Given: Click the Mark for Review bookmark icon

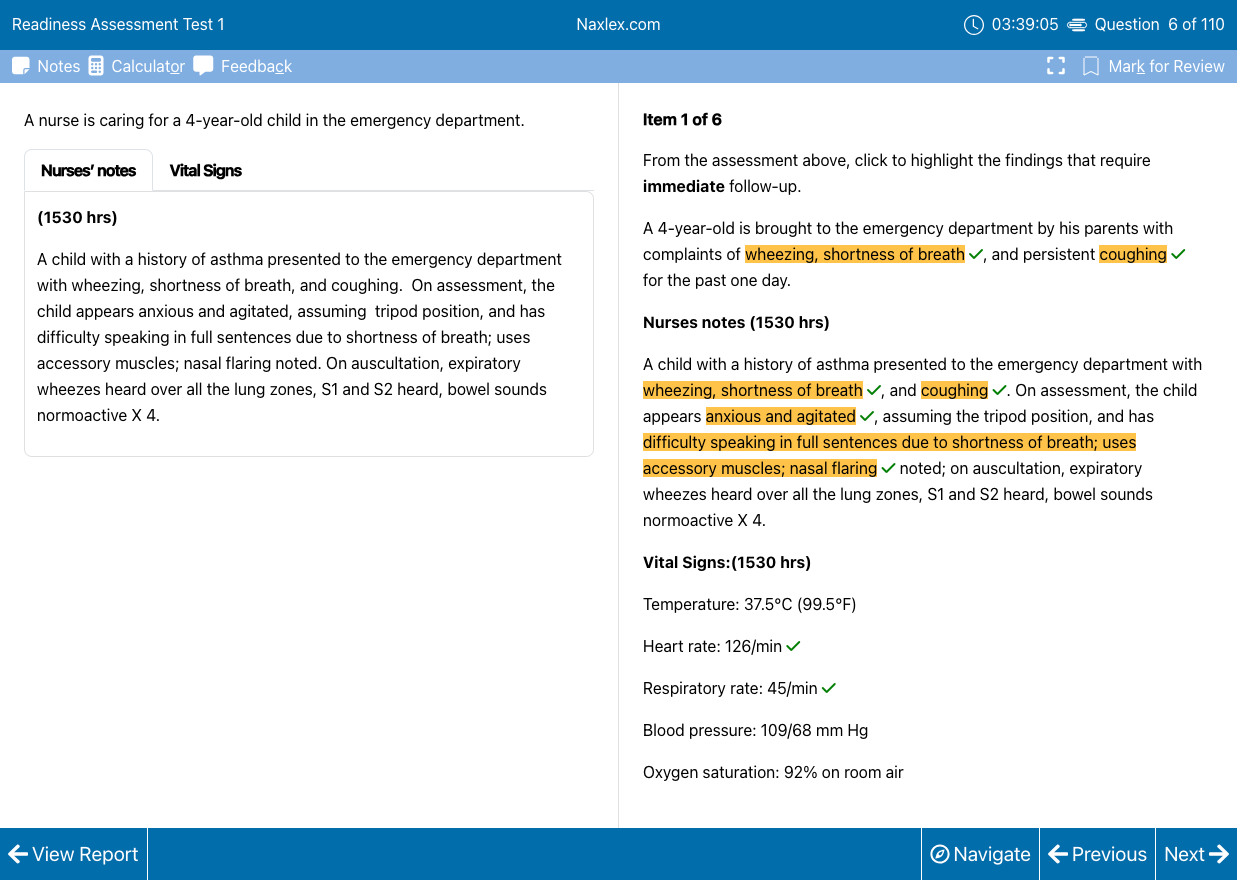Looking at the screenshot, I should [1091, 66].
